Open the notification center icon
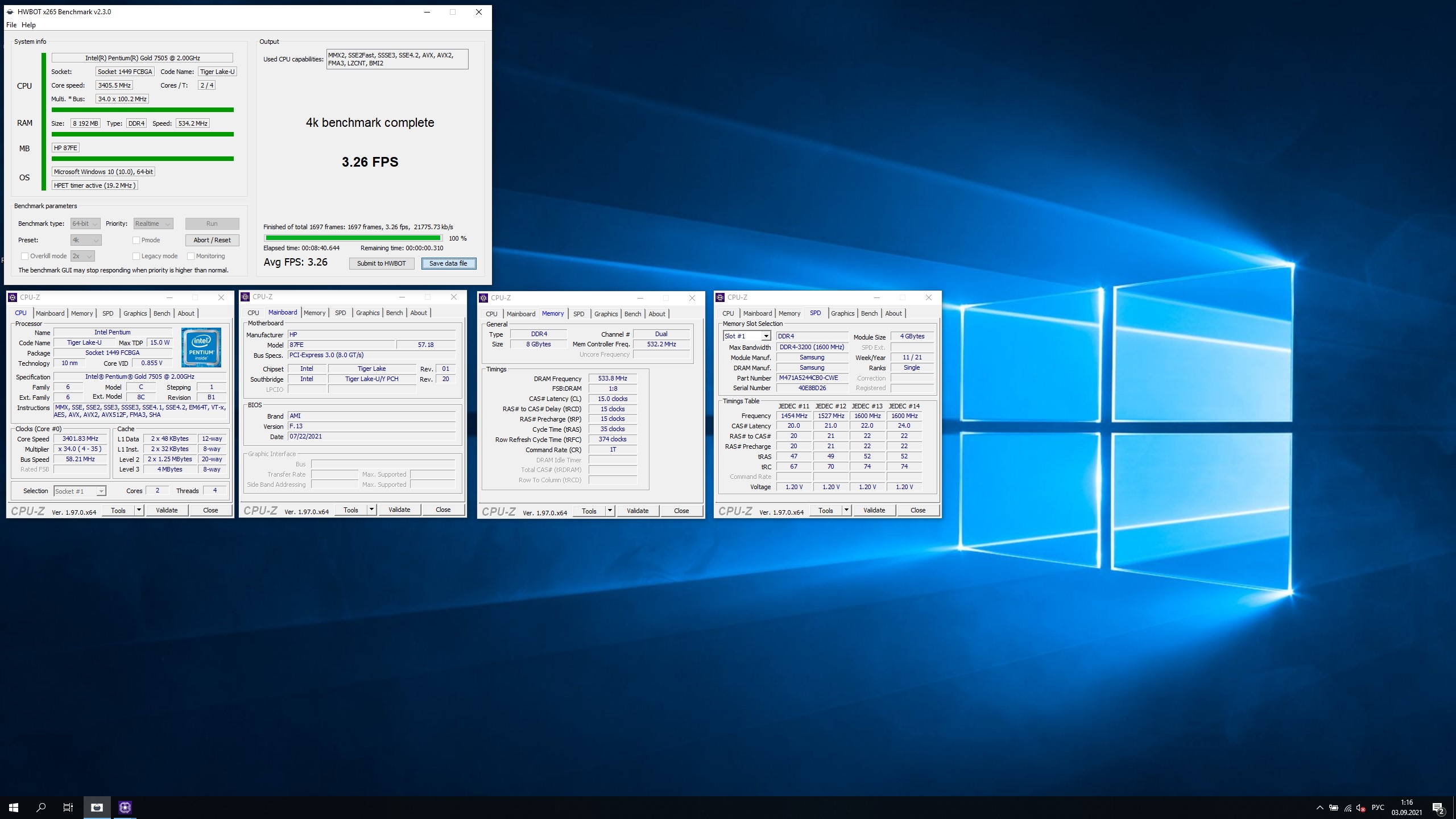The height and width of the screenshot is (819, 1456). coord(1438,808)
